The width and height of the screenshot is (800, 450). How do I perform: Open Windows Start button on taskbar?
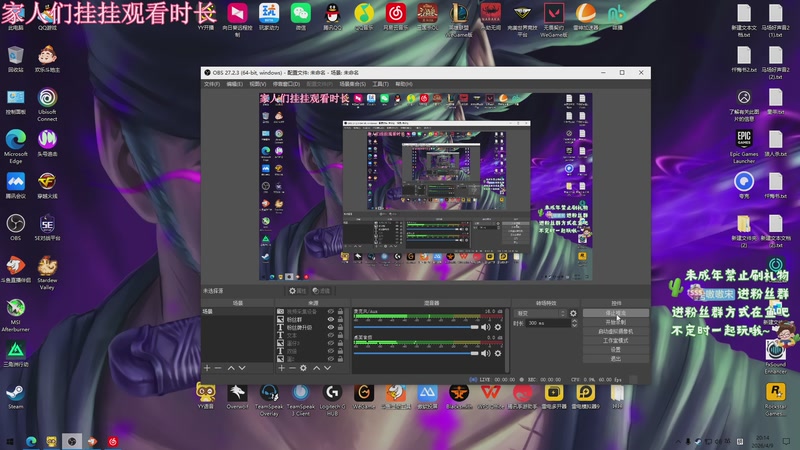pyautogui.click(x=9, y=441)
